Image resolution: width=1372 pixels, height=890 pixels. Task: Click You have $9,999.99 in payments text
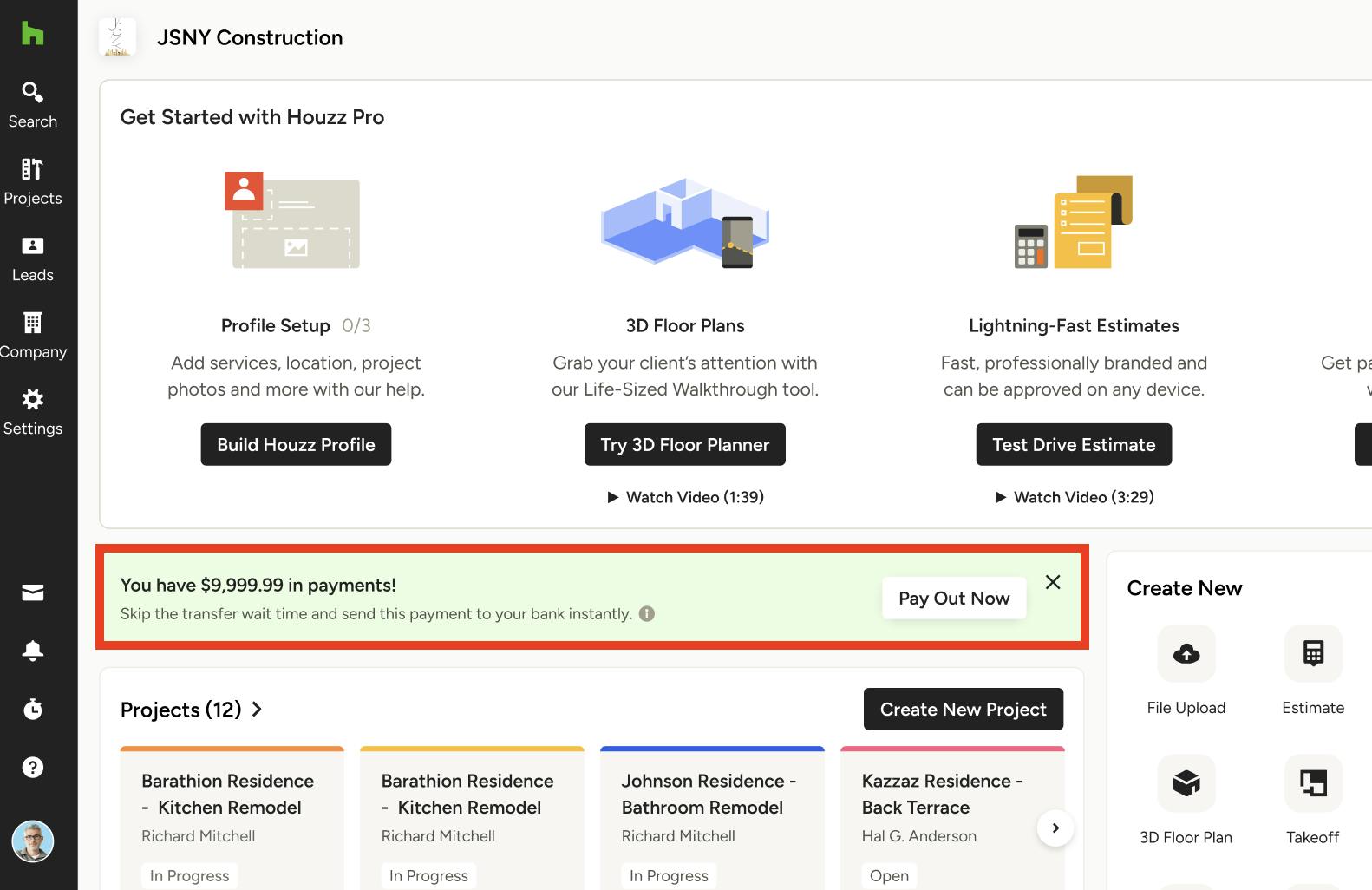point(258,586)
